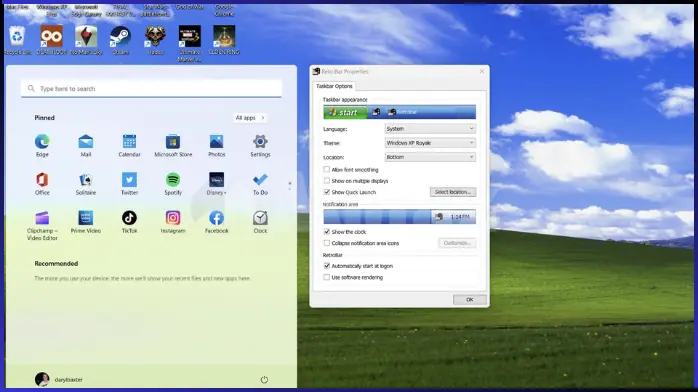Click the RetroBar Properties title bar icon

[317, 71]
